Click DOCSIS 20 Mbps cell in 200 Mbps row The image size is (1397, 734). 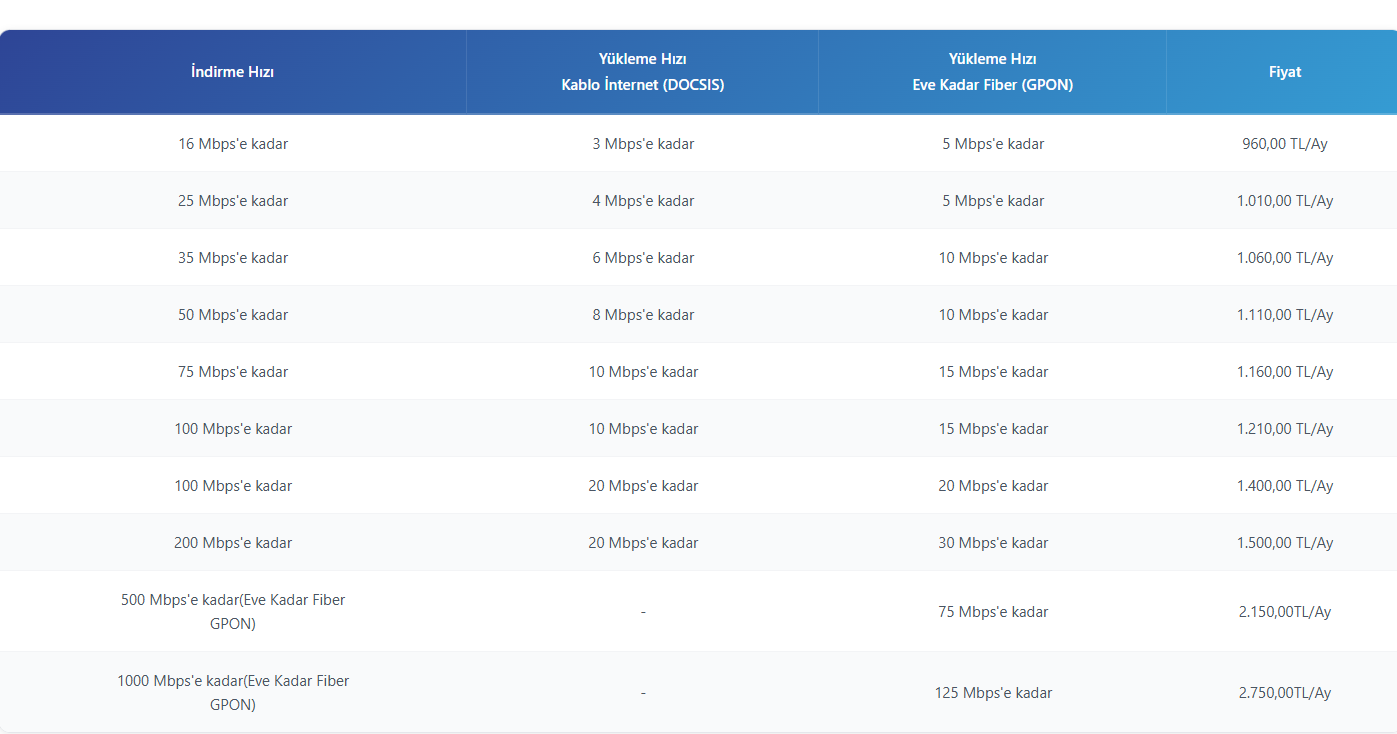click(x=643, y=543)
